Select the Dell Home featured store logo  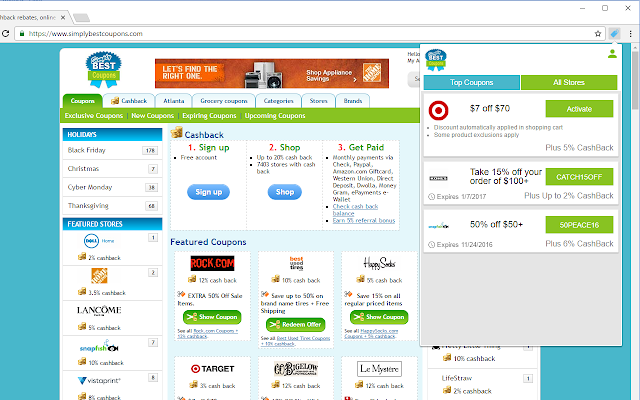98,241
